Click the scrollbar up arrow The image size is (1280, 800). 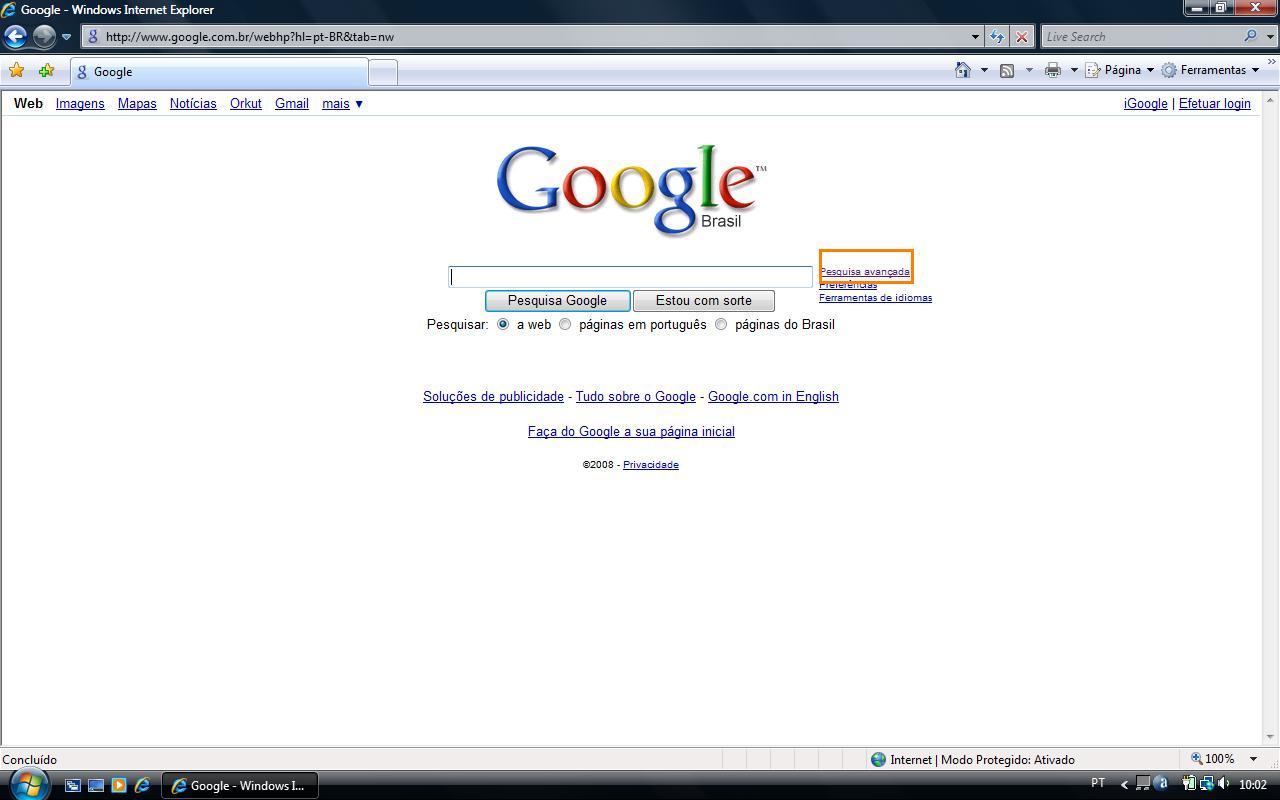[1271, 100]
